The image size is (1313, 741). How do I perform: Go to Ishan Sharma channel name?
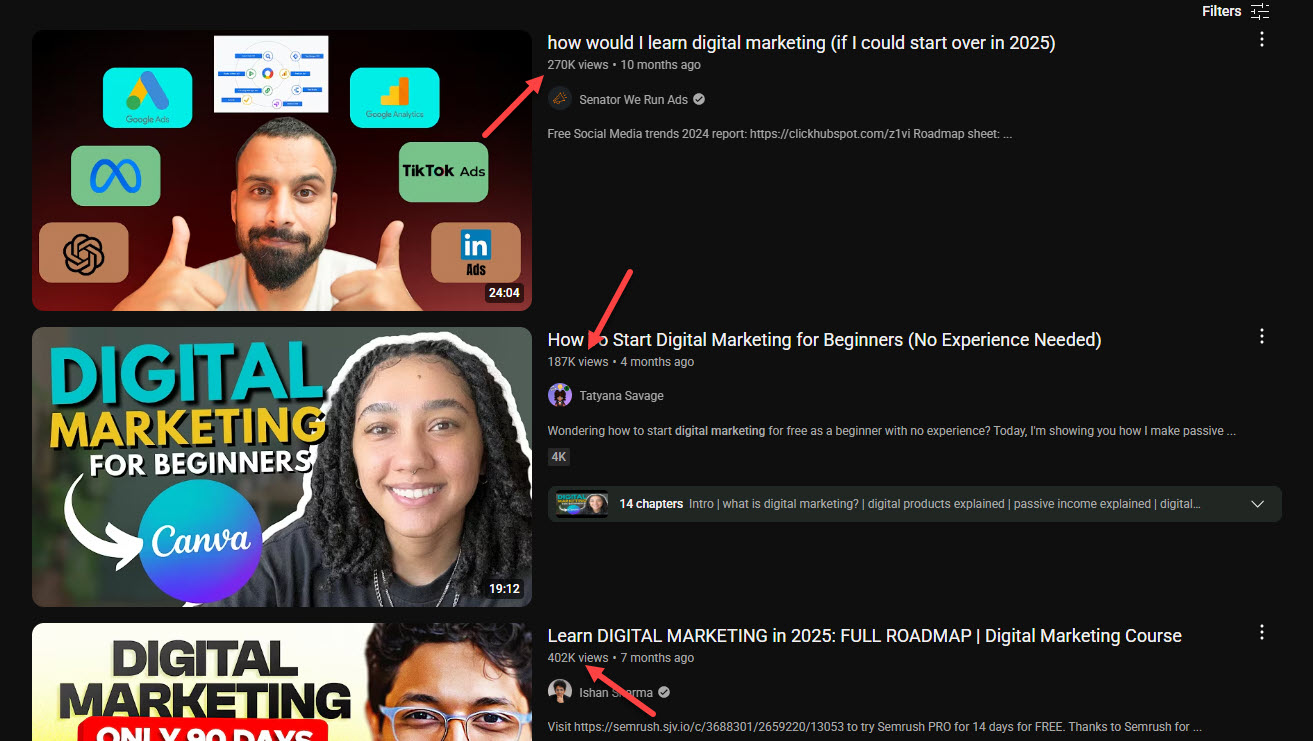[616, 692]
